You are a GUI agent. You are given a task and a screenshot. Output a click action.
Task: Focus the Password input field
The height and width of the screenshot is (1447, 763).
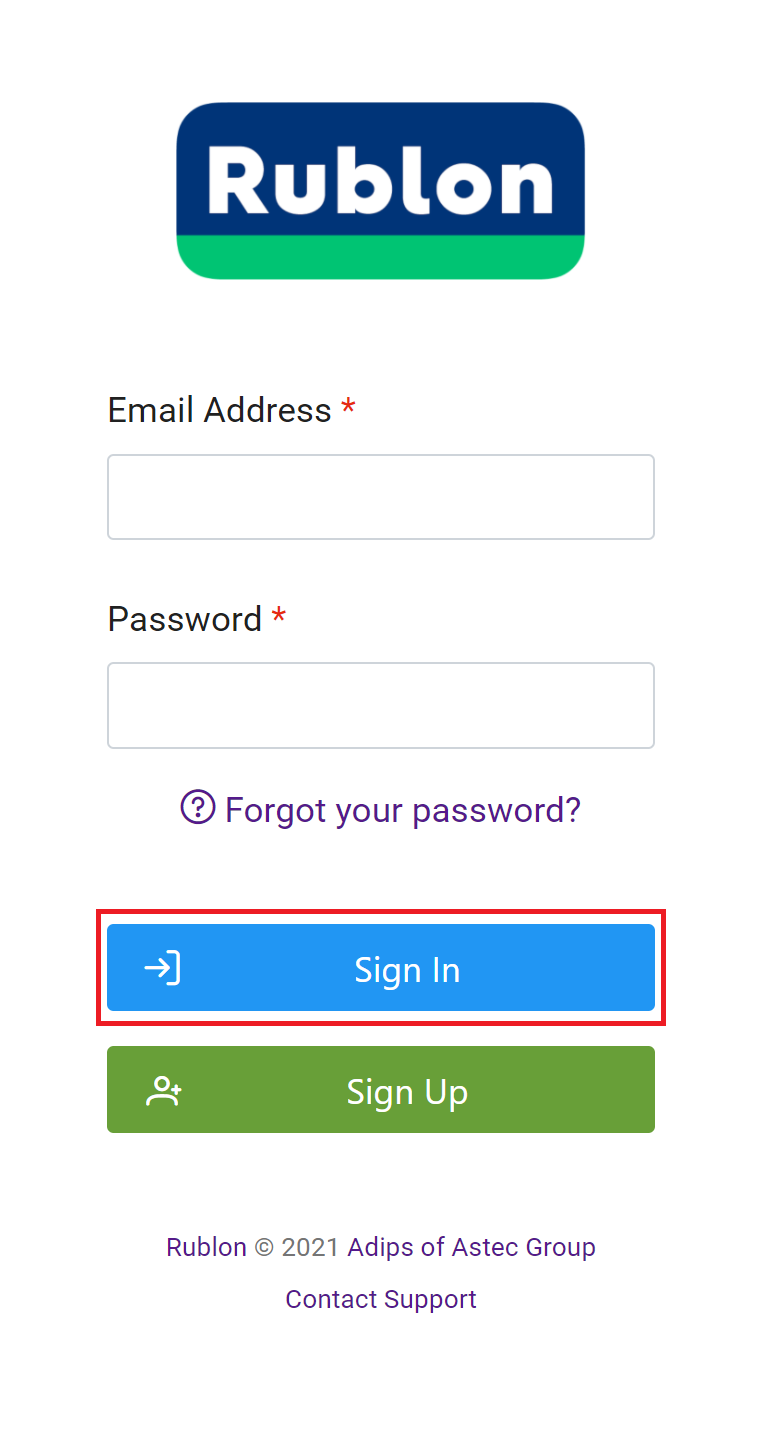coord(380,705)
